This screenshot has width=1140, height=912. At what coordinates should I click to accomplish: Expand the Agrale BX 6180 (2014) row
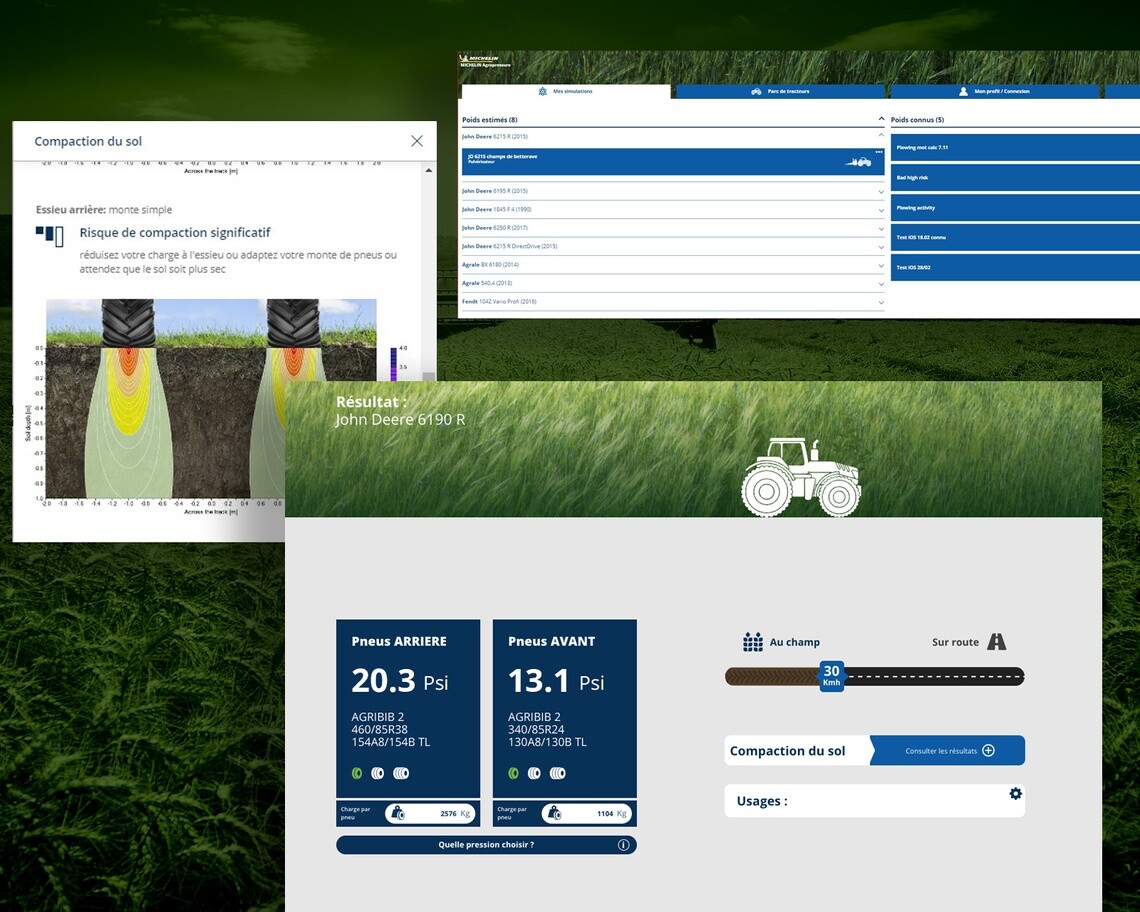[881, 266]
